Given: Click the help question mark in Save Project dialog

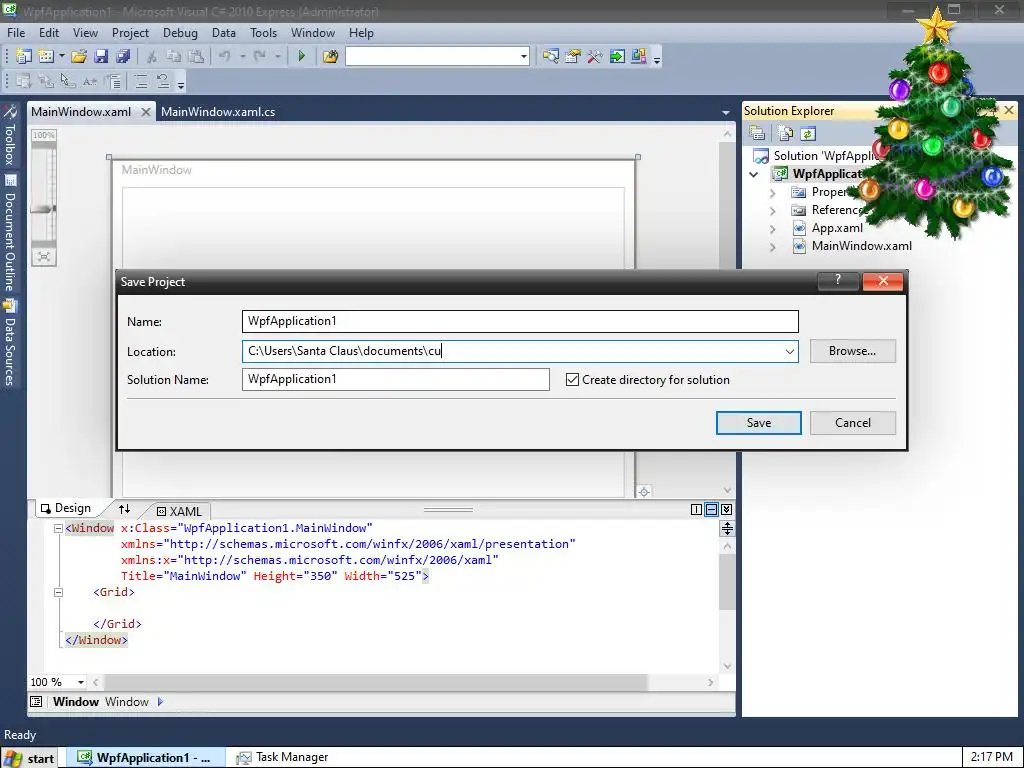Looking at the screenshot, I should coord(838,281).
